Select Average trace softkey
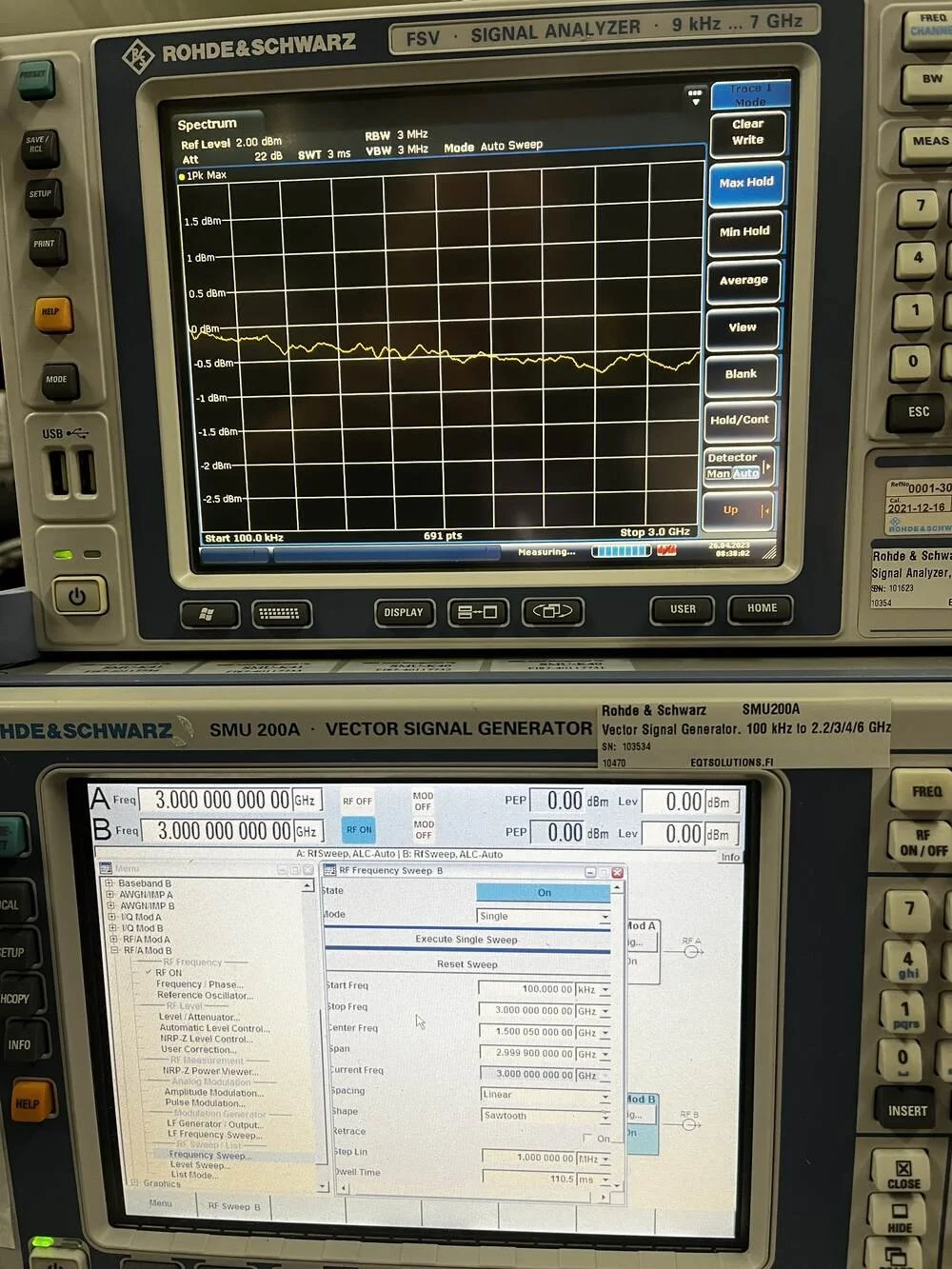 coord(744,280)
